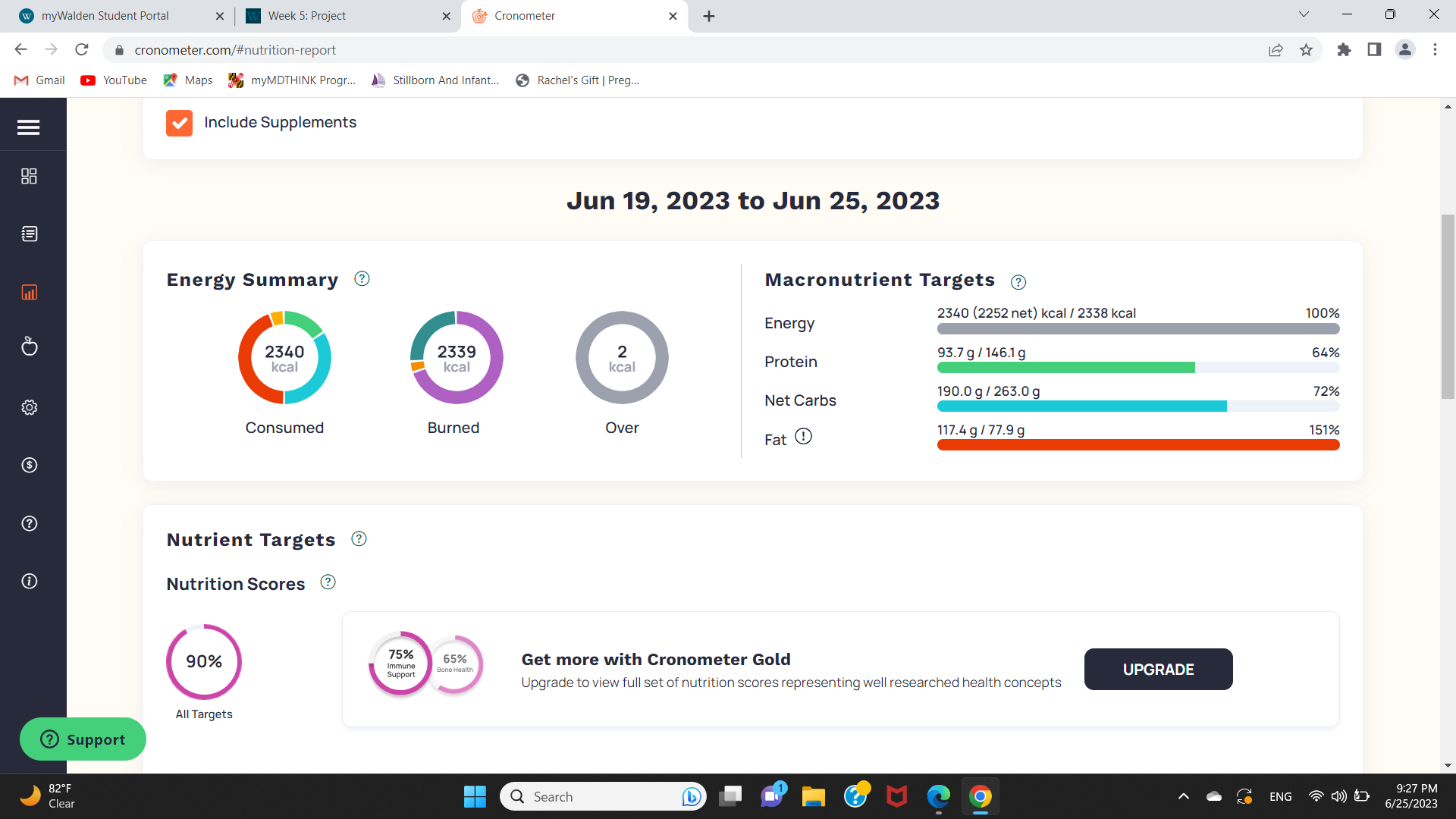
Task: Open the Dashboard grid icon in sidebar
Action: pos(29,176)
